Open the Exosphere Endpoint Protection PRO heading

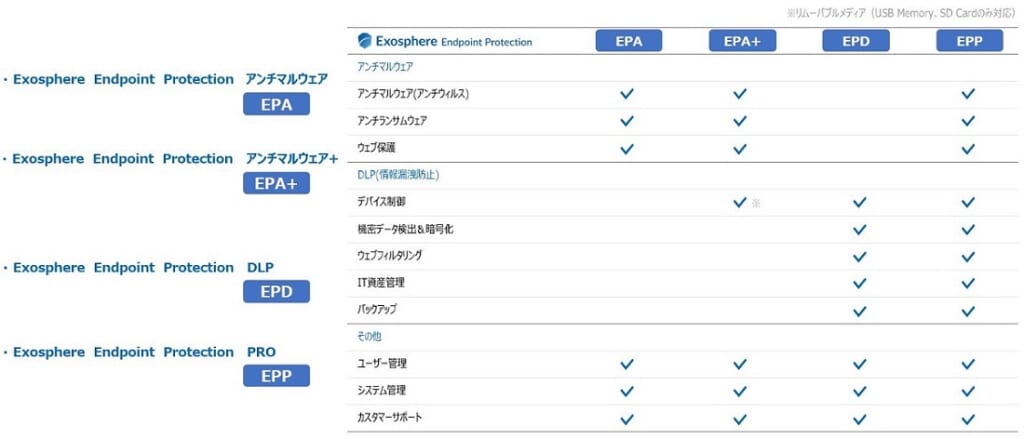pos(140,352)
